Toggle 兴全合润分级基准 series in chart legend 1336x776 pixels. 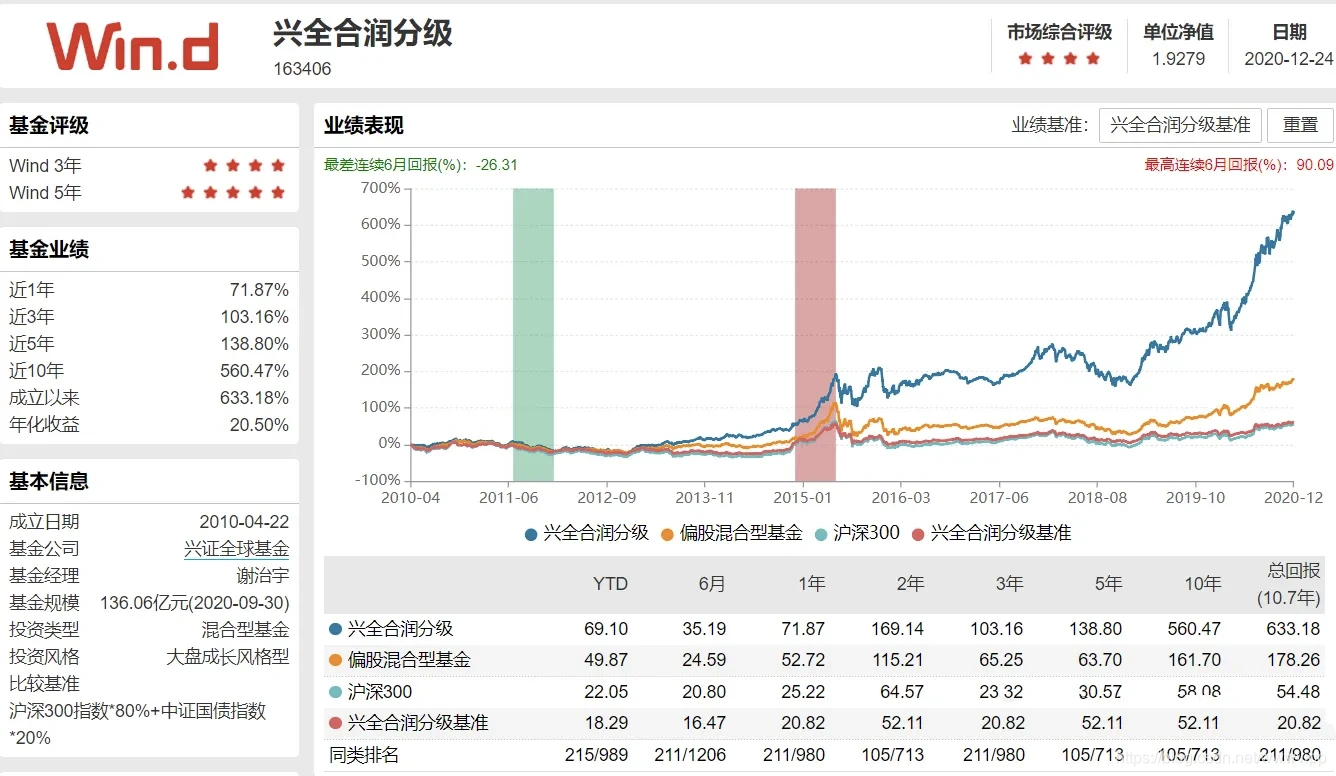[991, 533]
